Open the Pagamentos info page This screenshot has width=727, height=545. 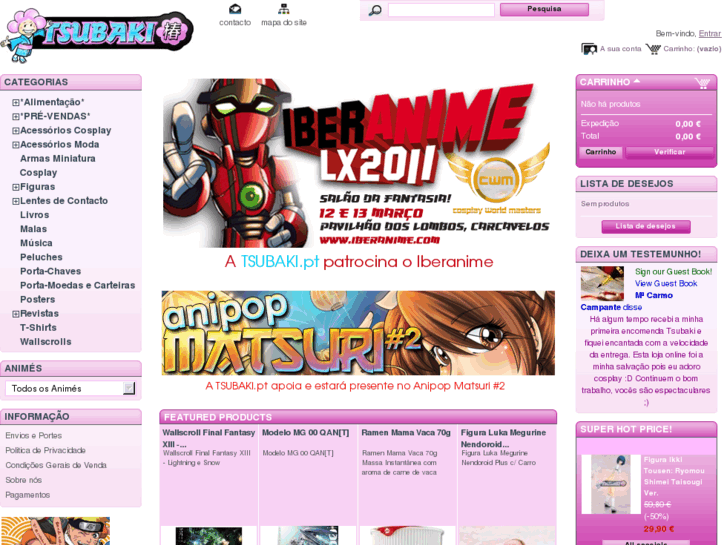[28, 495]
